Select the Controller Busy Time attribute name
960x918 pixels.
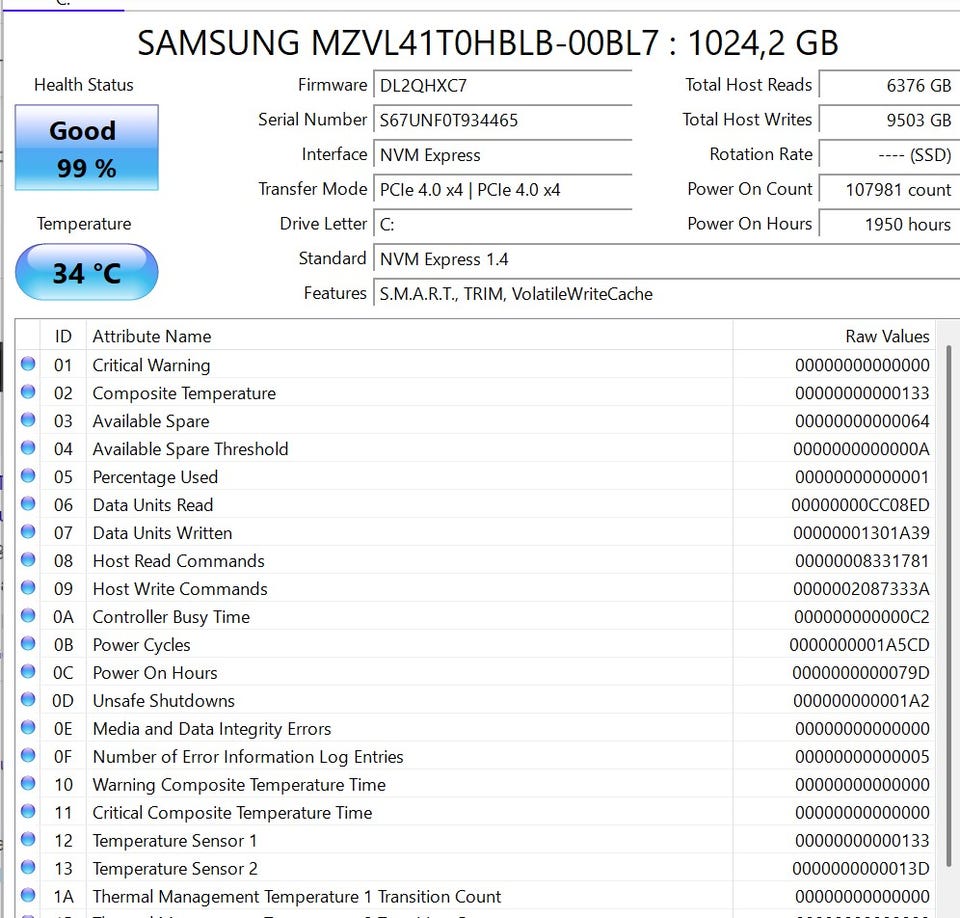tap(171, 617)
